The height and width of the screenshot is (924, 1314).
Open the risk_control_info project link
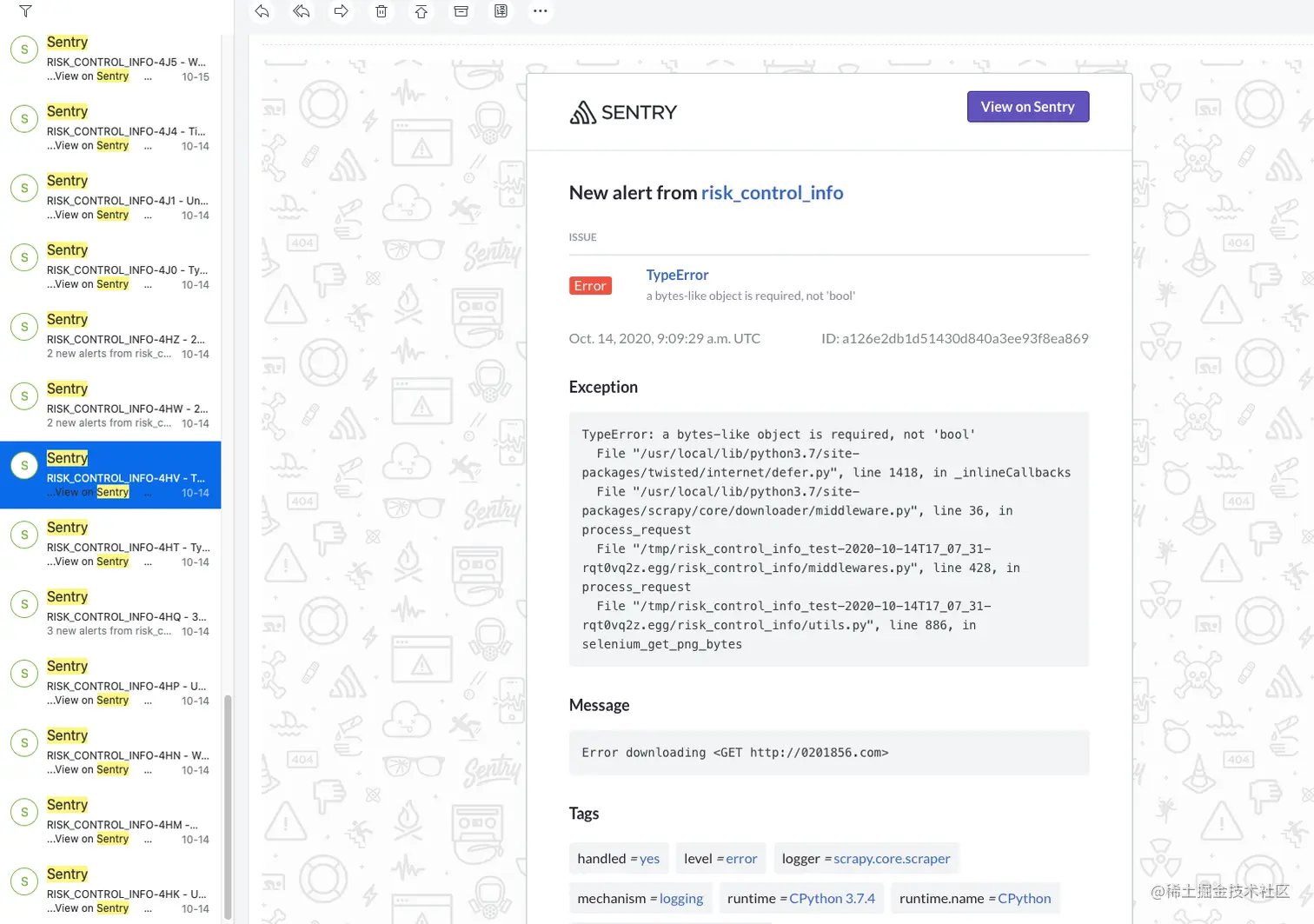[773, 193]
